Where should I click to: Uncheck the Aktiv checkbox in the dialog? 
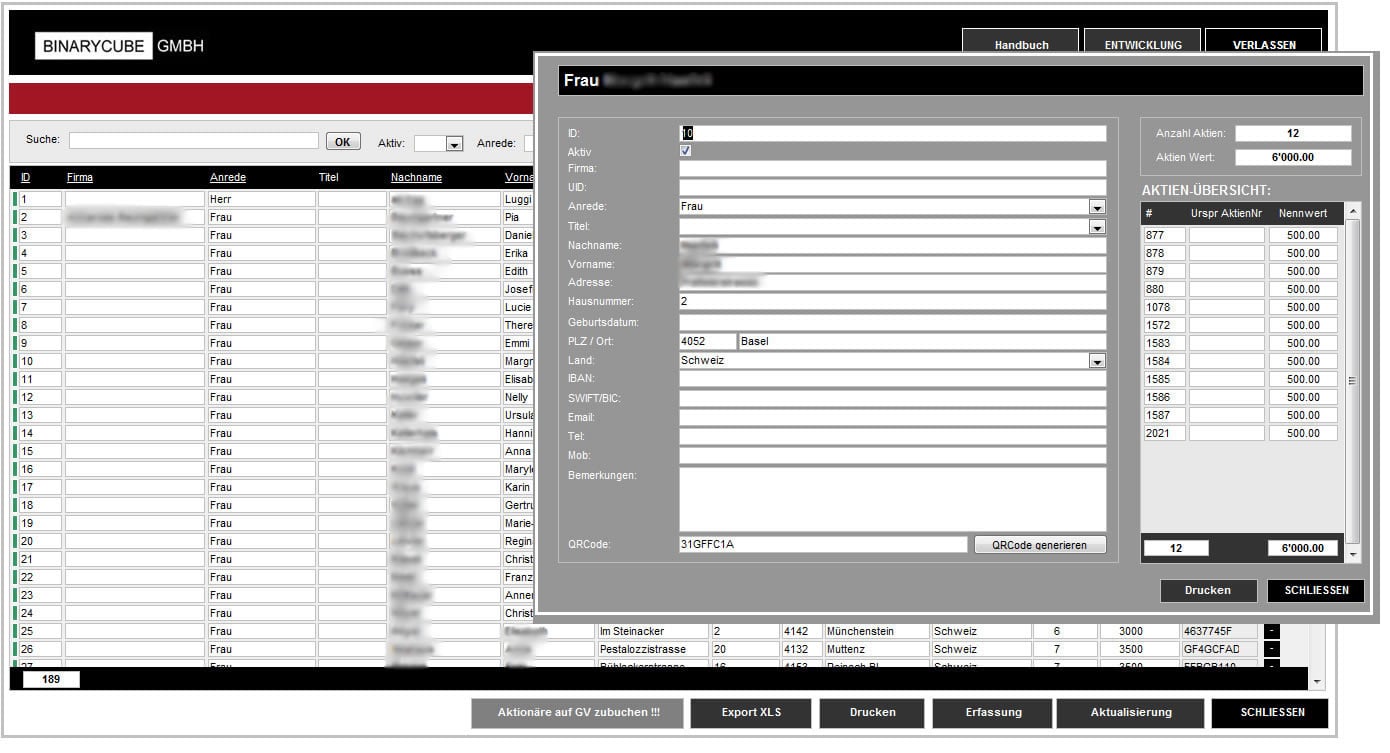685,151
